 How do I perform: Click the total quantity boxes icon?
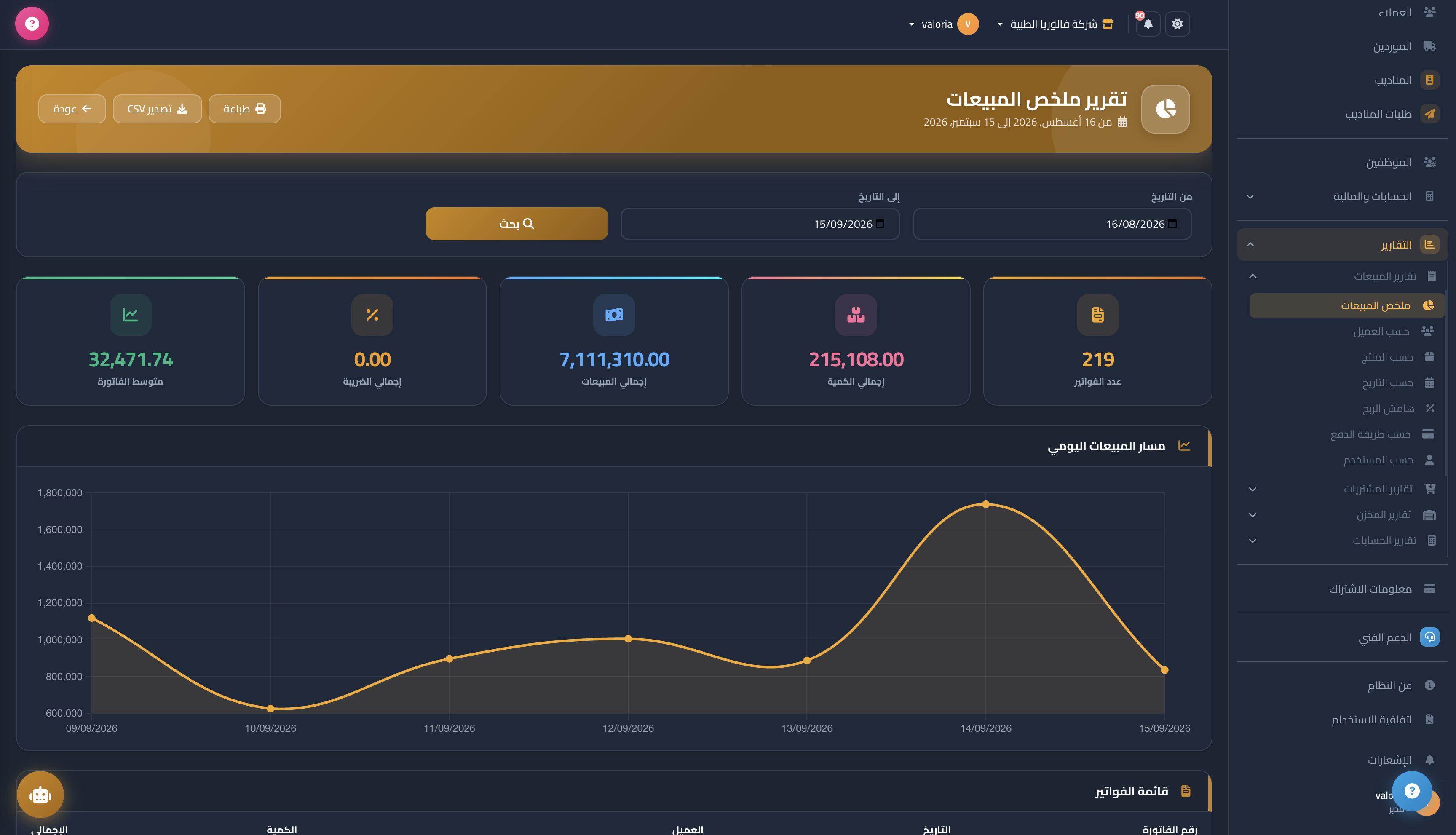tap(856, 315)
